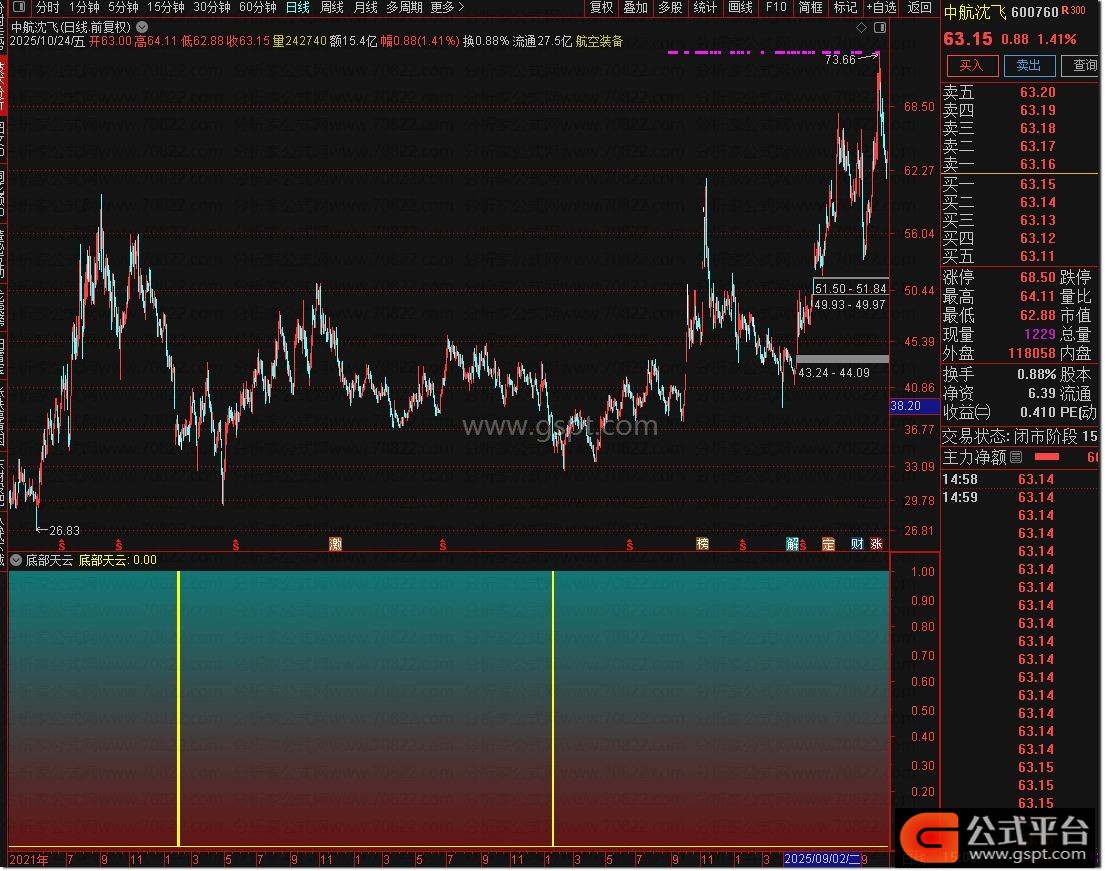The image size is (1105, 871).
Task: Click the 涨 marker icon on timeline
Action: (877, 544)
